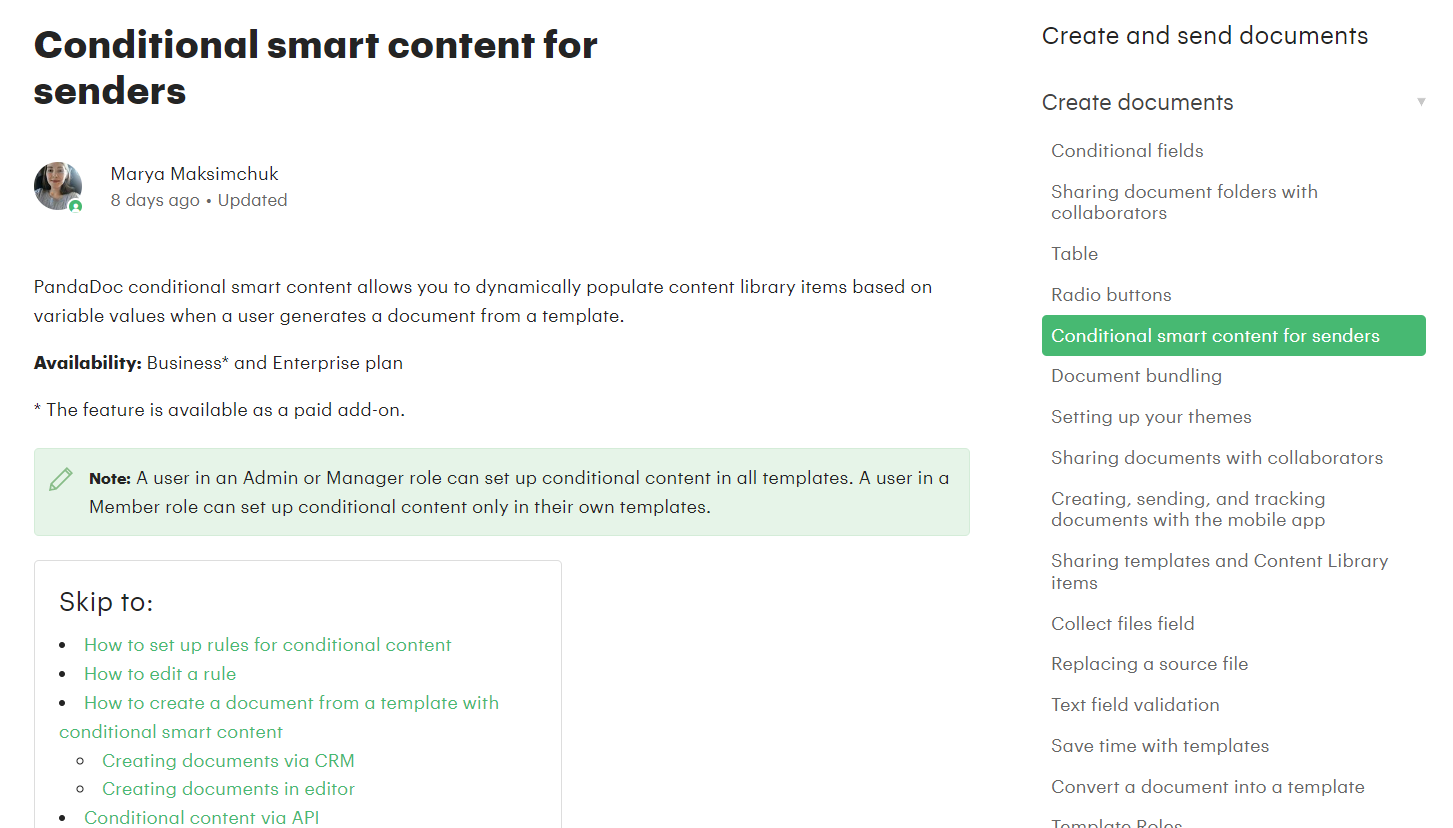Image resolution: width=1453 pixels, height=828 pixels.
Task: Jump to How to set up rules
Action: pos(267,645)
